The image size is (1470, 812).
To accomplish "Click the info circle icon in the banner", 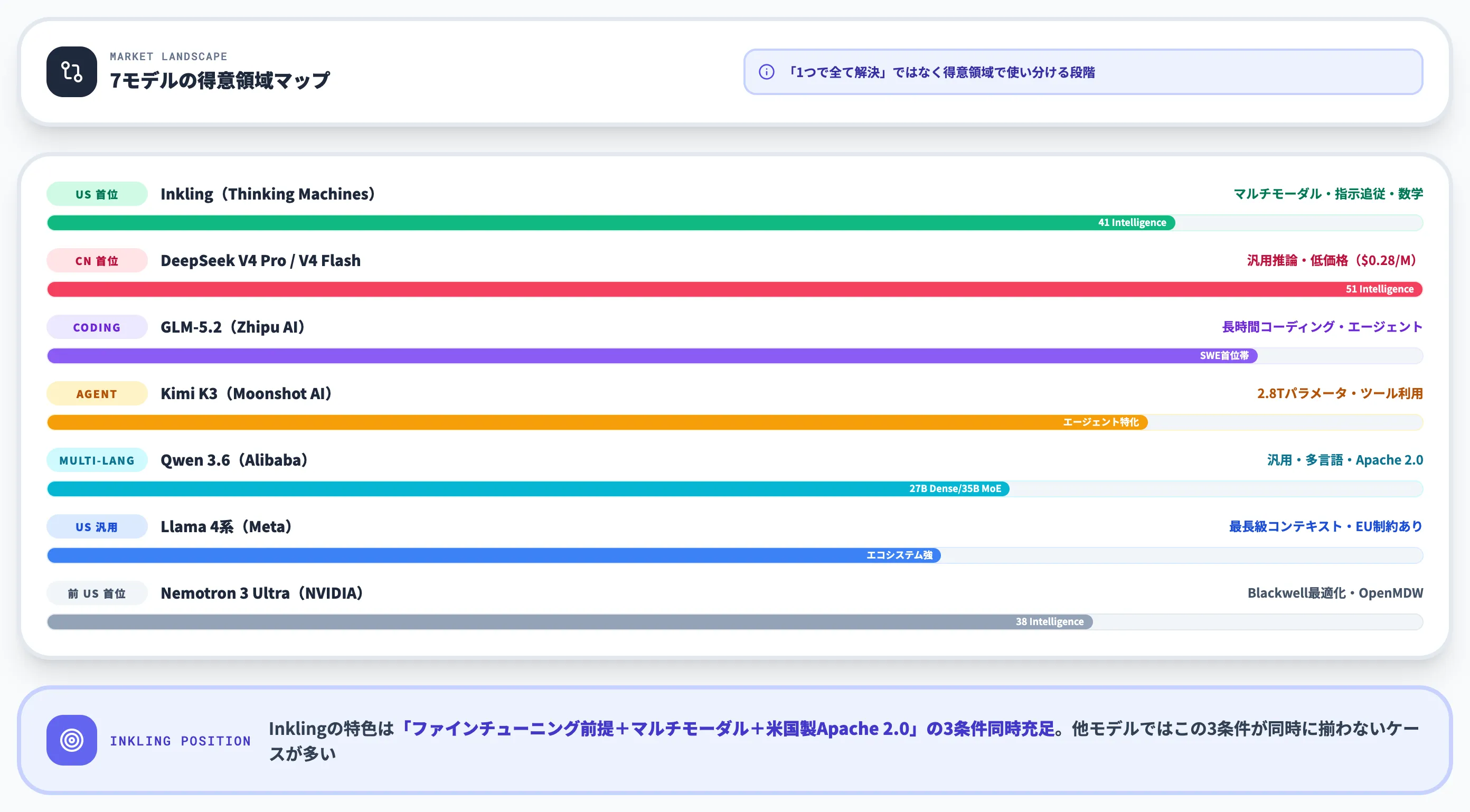I will pyautogui.click(x=766, y=72).
